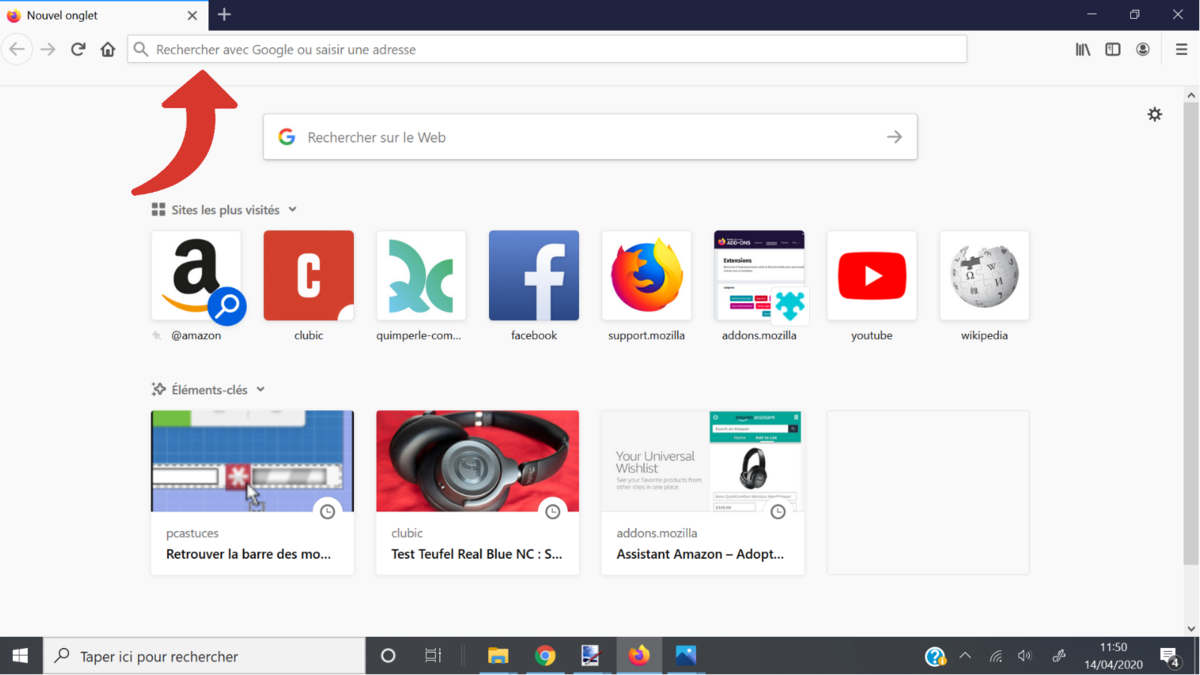This screenshot has width=1200, height=675.
Task: Click the Assistant Amazon – Adopt... title
Action: (700, 554)
